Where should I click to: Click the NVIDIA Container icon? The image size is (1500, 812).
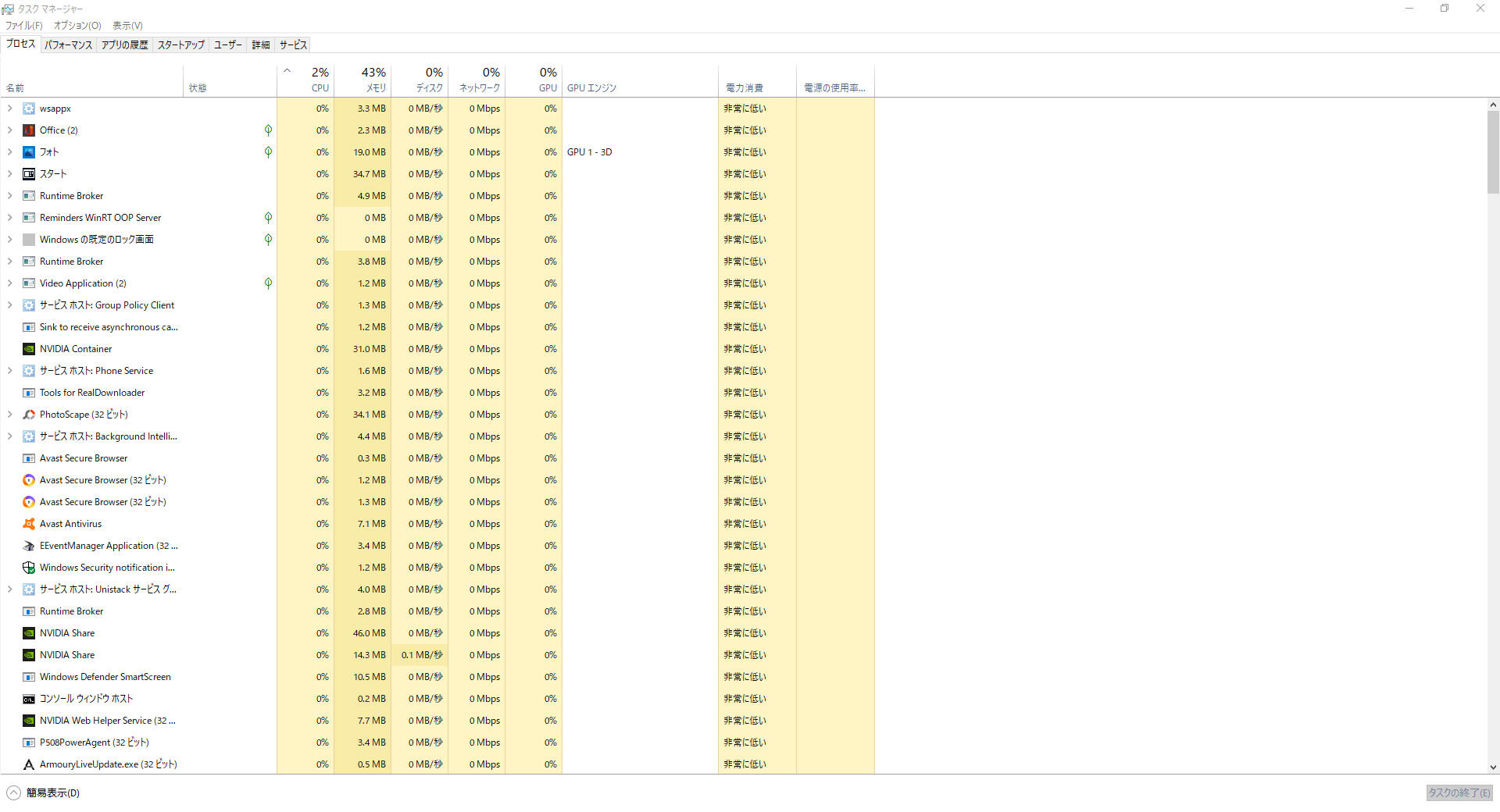click(x=29, y=349)
